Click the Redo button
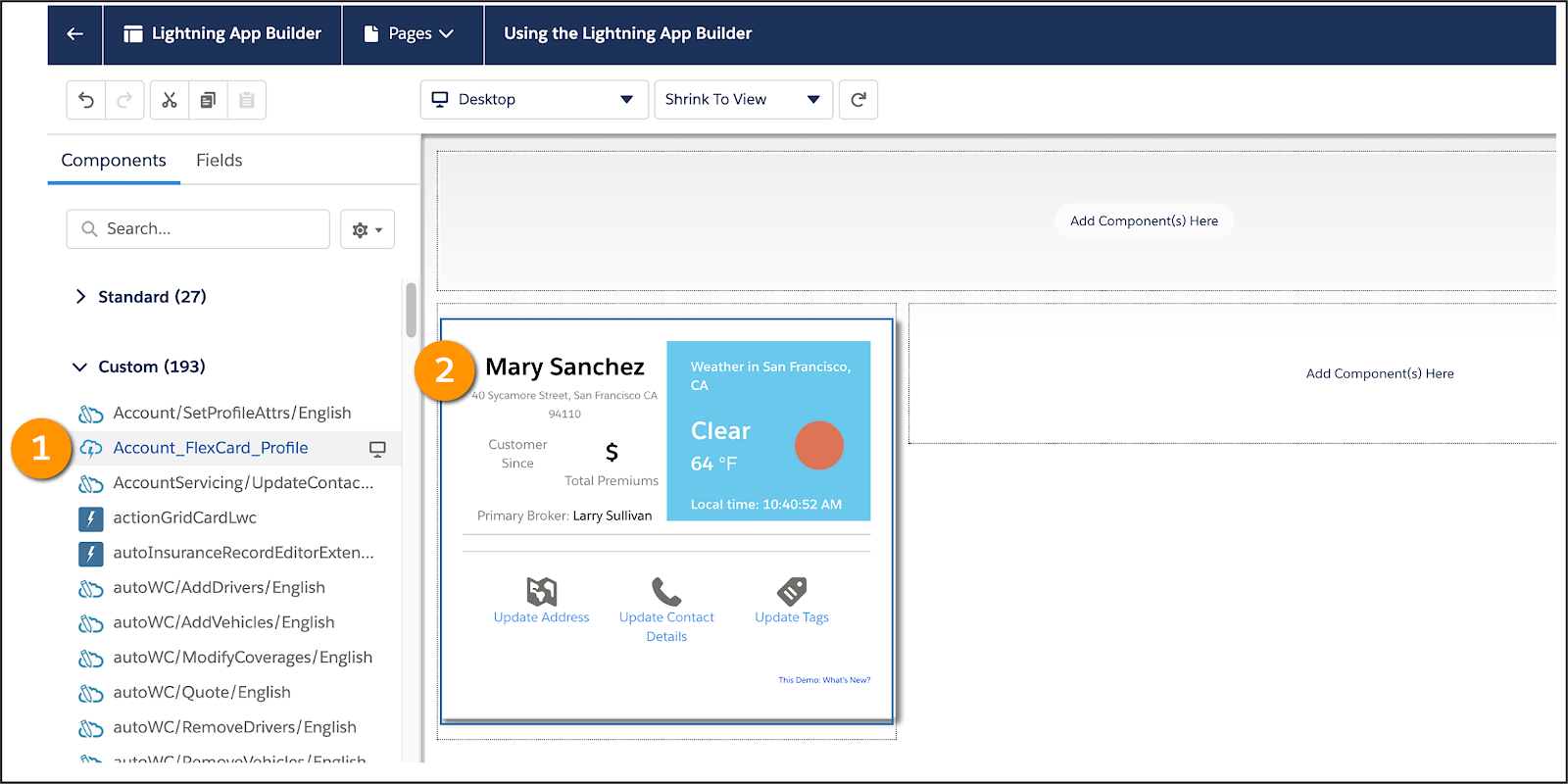This screenshot has width=1568, height=784. [x=124, y=100]
